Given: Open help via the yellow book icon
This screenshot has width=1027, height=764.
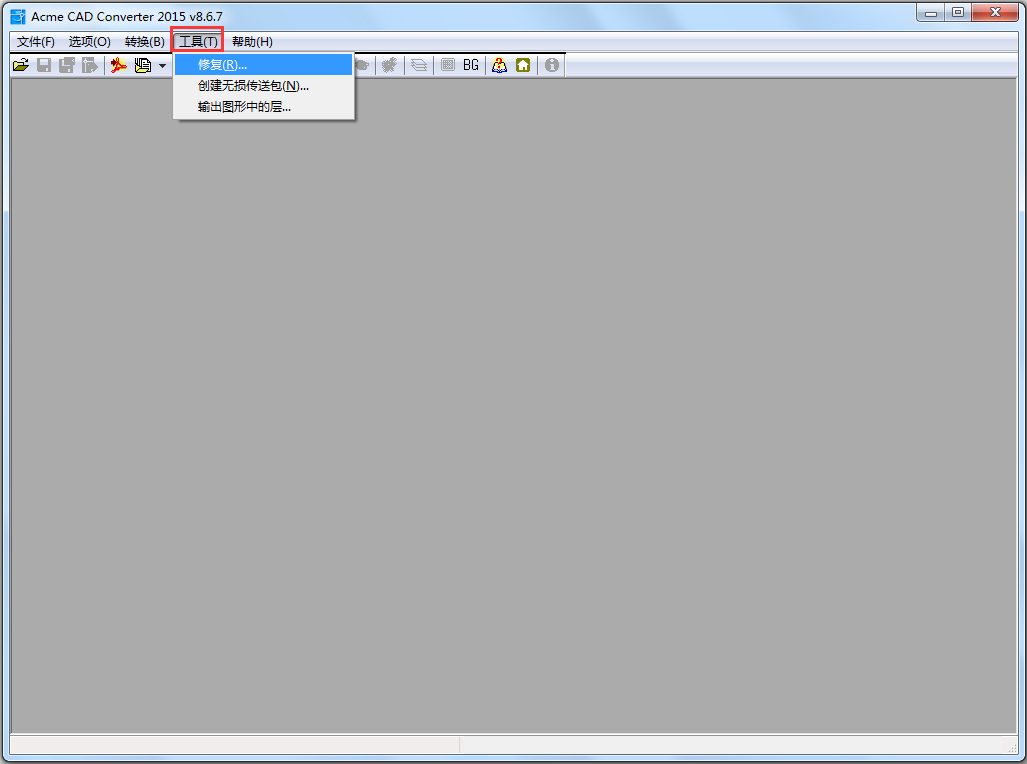Looking at the screenshot, I should (x=499, y=64).
